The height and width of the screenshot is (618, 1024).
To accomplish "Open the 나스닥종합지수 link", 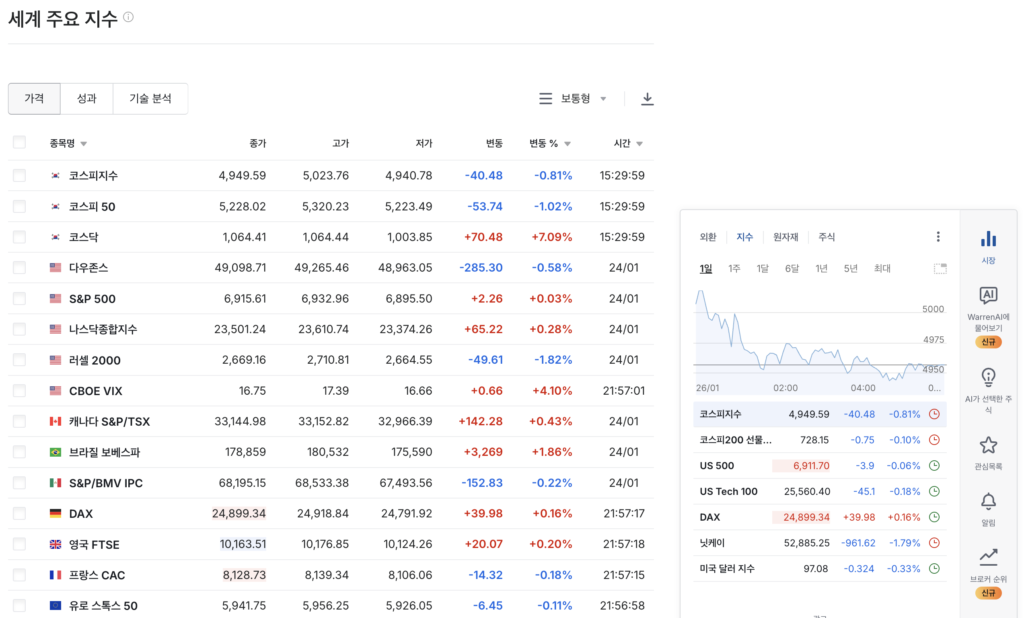I will 103,329.
